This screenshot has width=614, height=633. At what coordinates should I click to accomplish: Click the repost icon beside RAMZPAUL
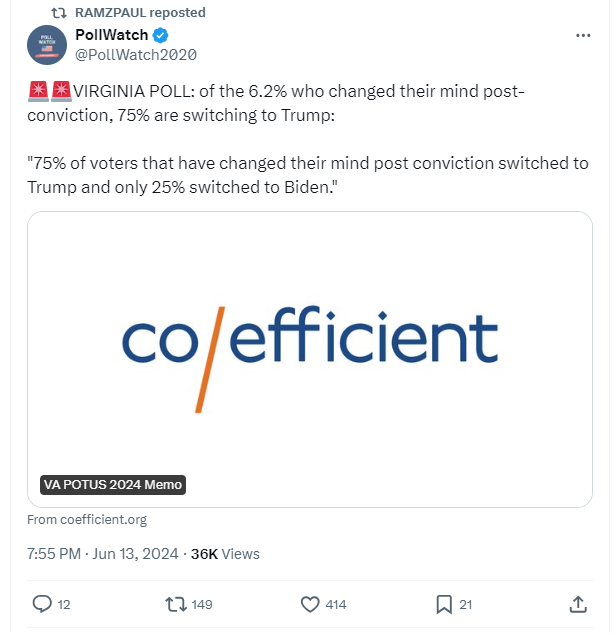(58, 13)
